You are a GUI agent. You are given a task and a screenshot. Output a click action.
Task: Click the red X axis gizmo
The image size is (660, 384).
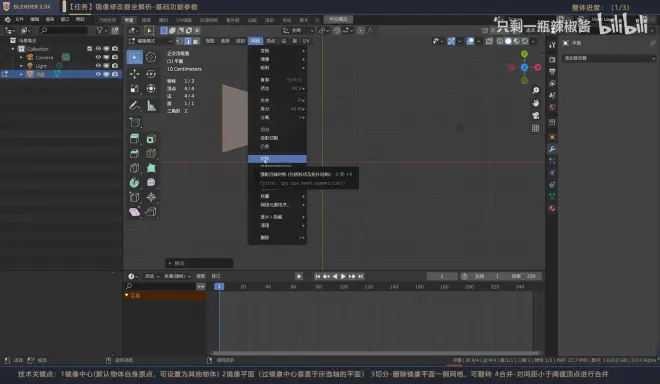(x=538, y=67)
